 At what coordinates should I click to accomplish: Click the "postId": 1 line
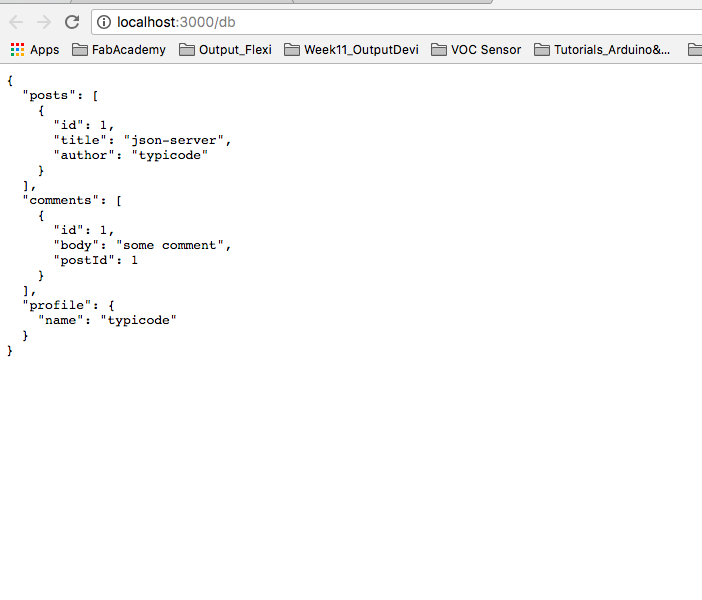(x=96, y=260)
